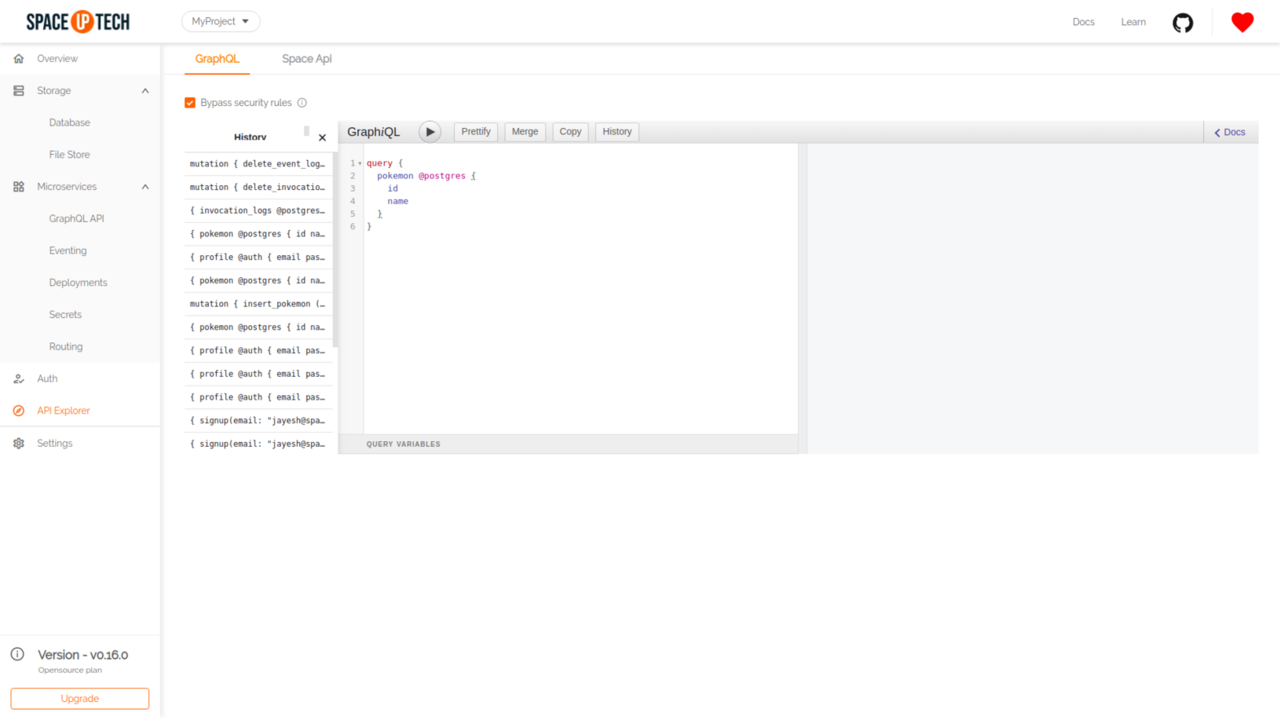Click the Overview home icon
The width and height of the screenshot is (1280, 720).
[18, 59]
